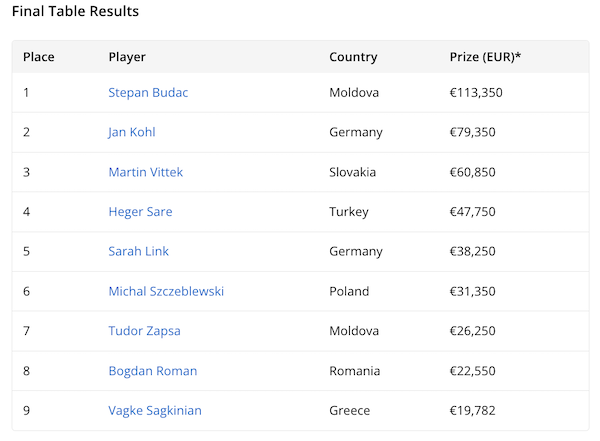Open Martin Vittek's player page
Viewport: 600px width, 441px height.
146,172
